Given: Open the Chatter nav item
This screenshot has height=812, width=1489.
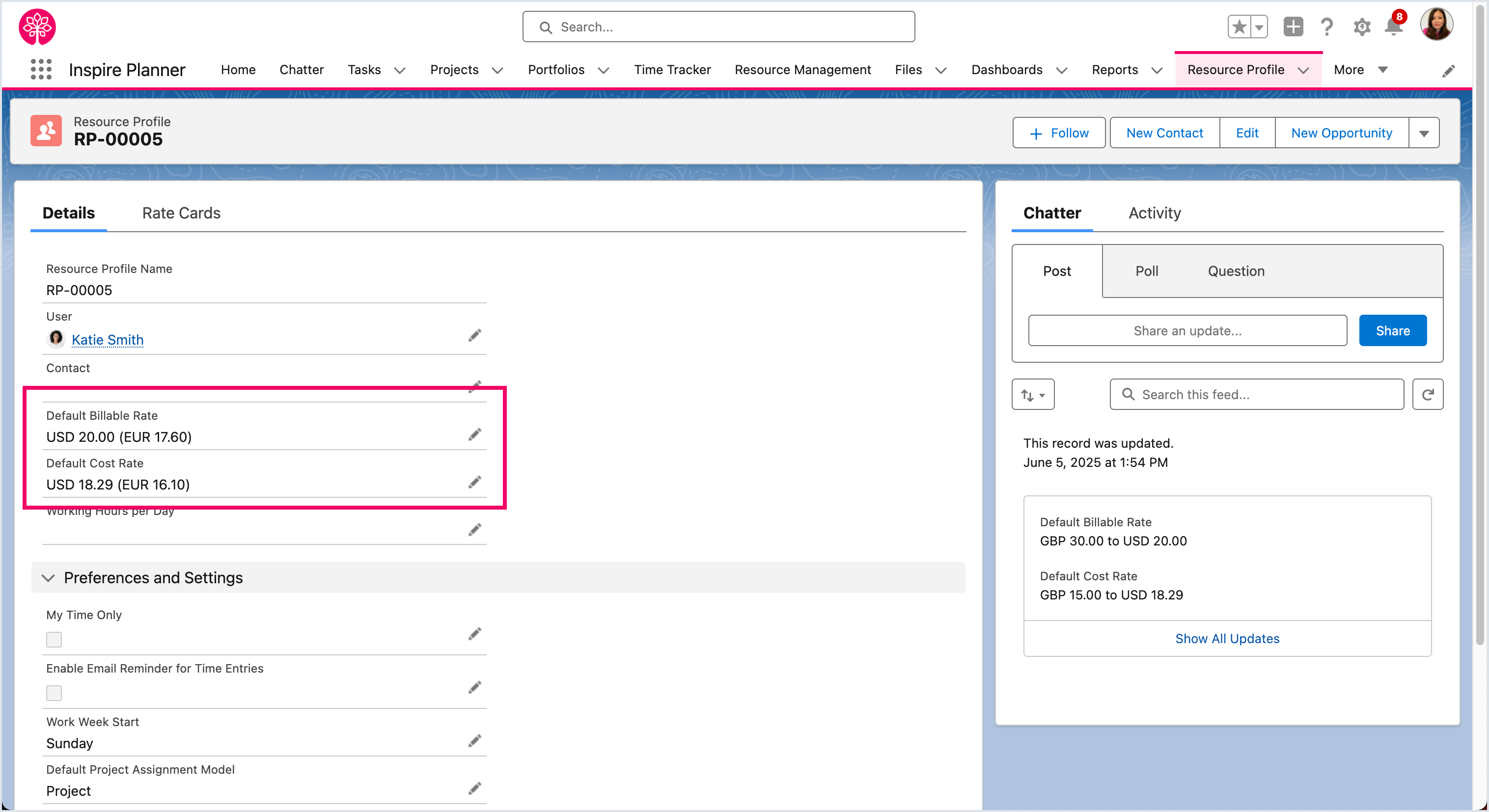Looking at the screenshot, I should pyautogui.click(x=301, y=70).
